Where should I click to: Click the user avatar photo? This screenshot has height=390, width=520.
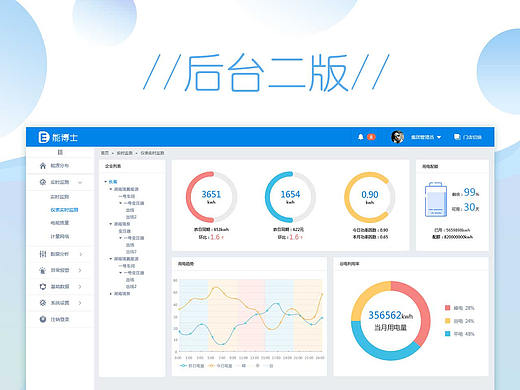click(397, 137)
